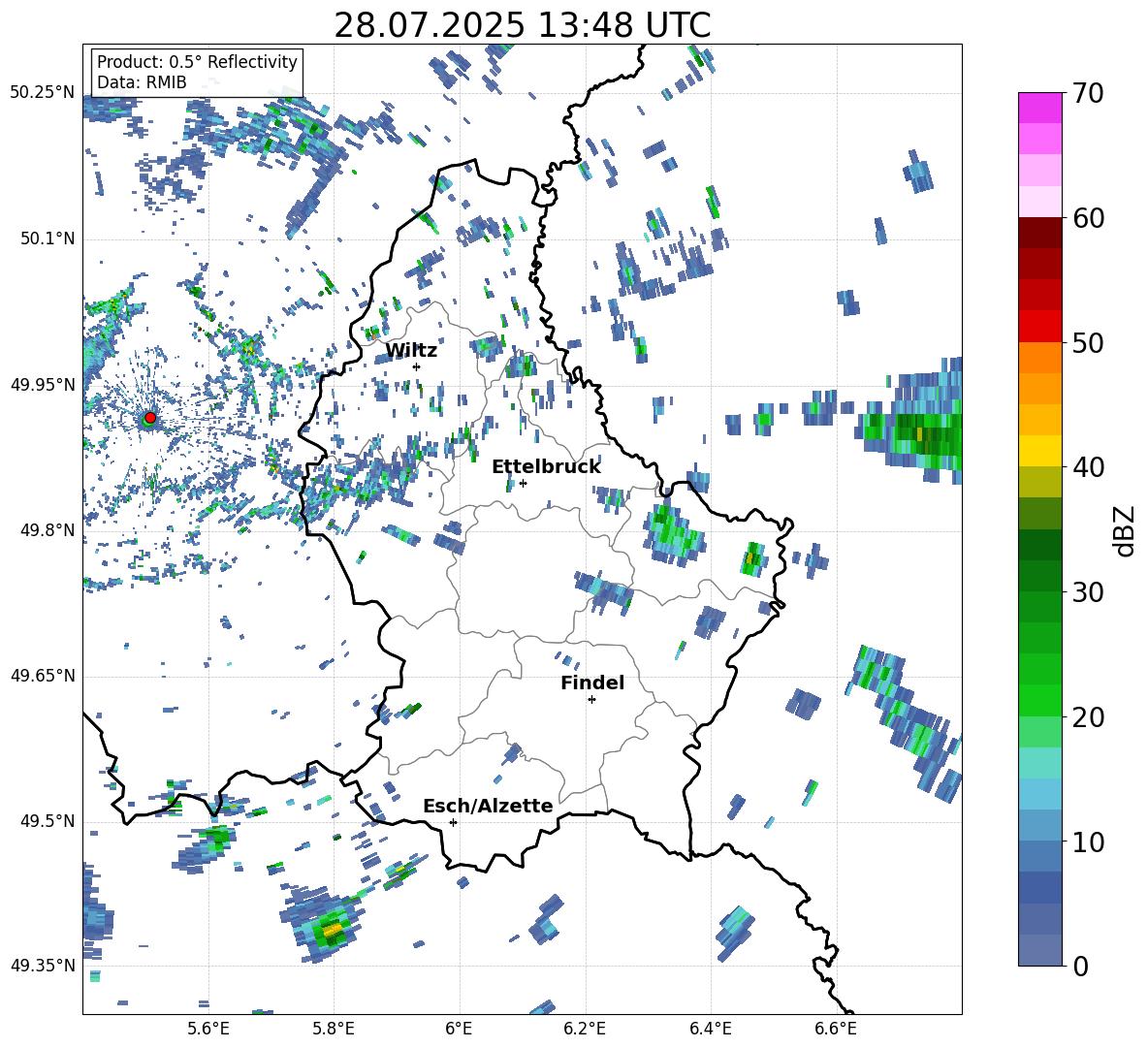Viewport: 1148px width, 1048px height.
Task: Click the 49.35°N latitude label
Action: (x=43, y=966)
